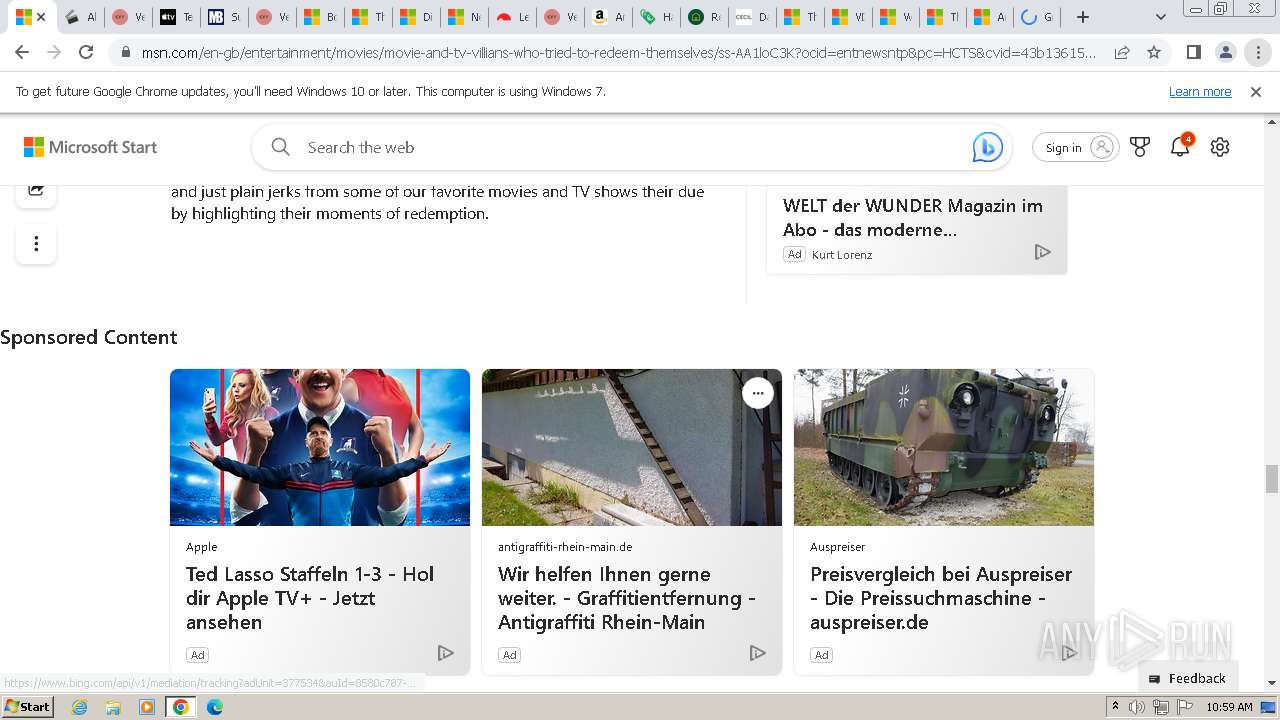The height and width of the screenshot is (720, 1280).
Task: Click the search magnifier icon
Action: click(x=281, y=147)
